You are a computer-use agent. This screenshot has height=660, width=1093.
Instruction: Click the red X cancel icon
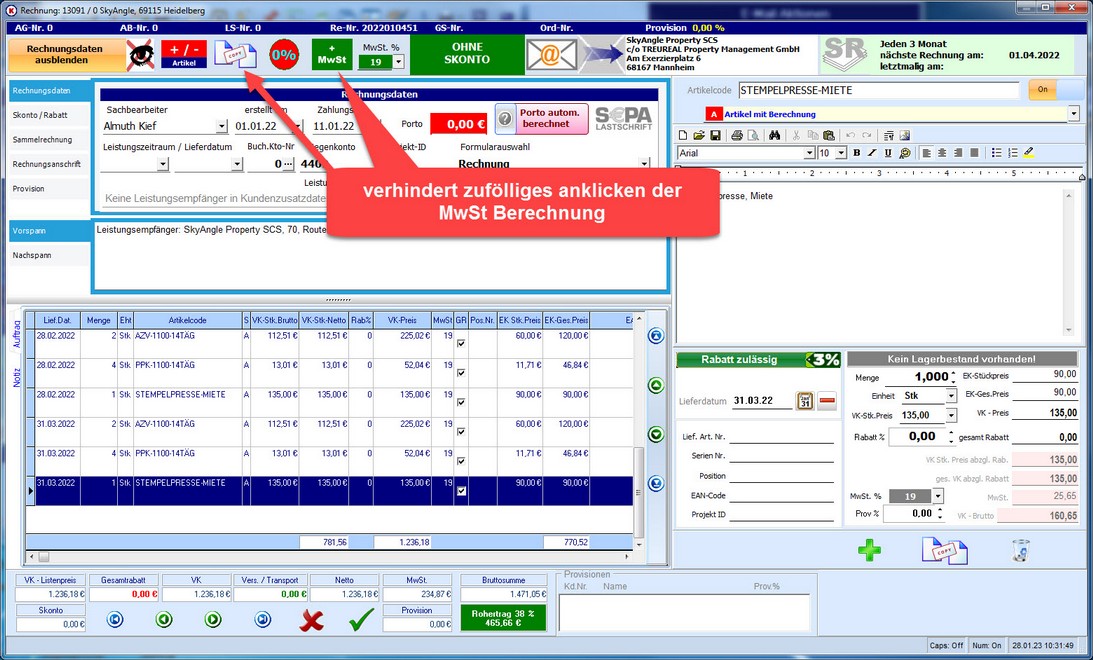click(312, 620)
